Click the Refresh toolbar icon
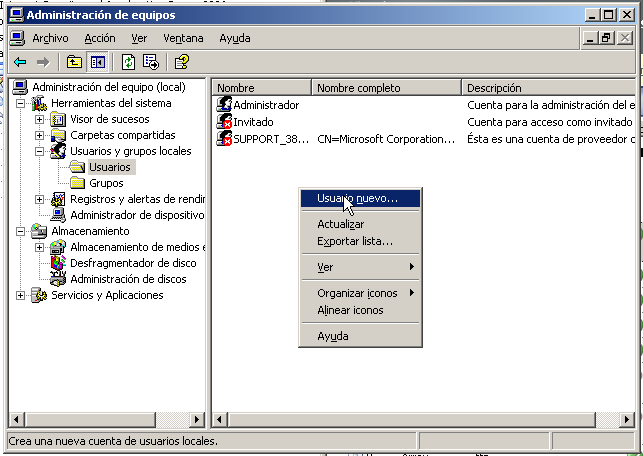The height and width of the screenshot is (456, 643). point(128,62)
